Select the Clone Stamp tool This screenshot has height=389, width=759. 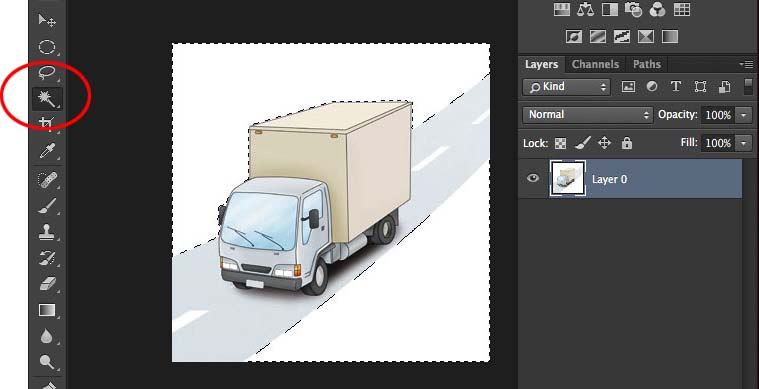click(x=47, y=232)
